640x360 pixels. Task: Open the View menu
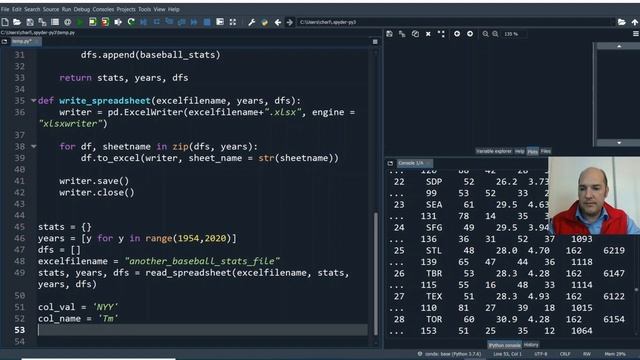pos(160,9)
